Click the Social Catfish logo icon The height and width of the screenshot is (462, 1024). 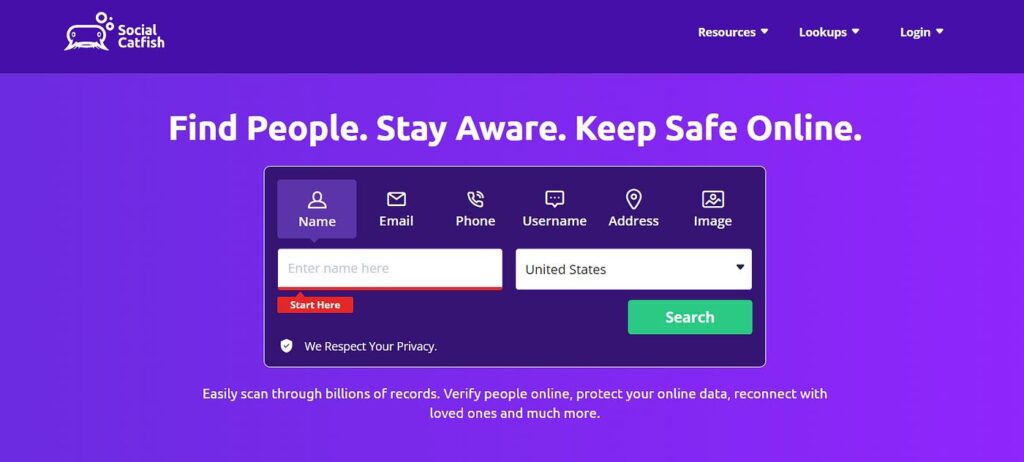(x=88, y=31)
